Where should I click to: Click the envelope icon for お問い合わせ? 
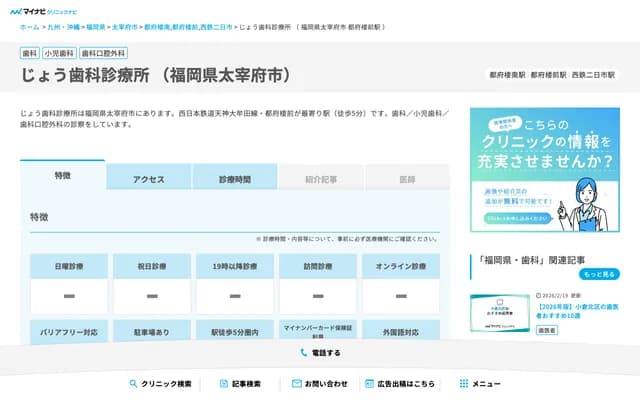297,384
